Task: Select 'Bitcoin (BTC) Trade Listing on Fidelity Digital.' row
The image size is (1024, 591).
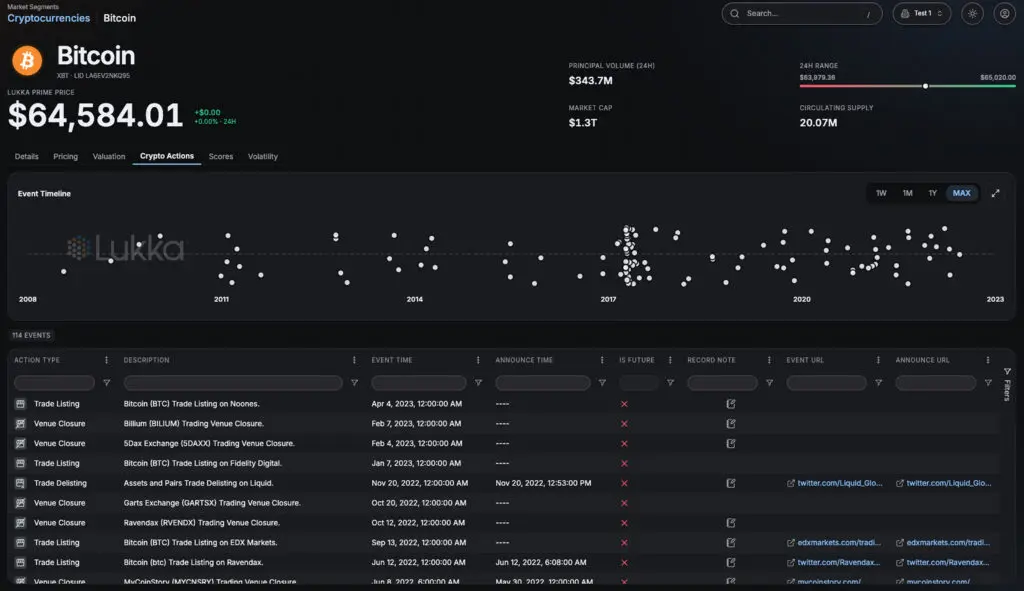Action: coord(503,464)
